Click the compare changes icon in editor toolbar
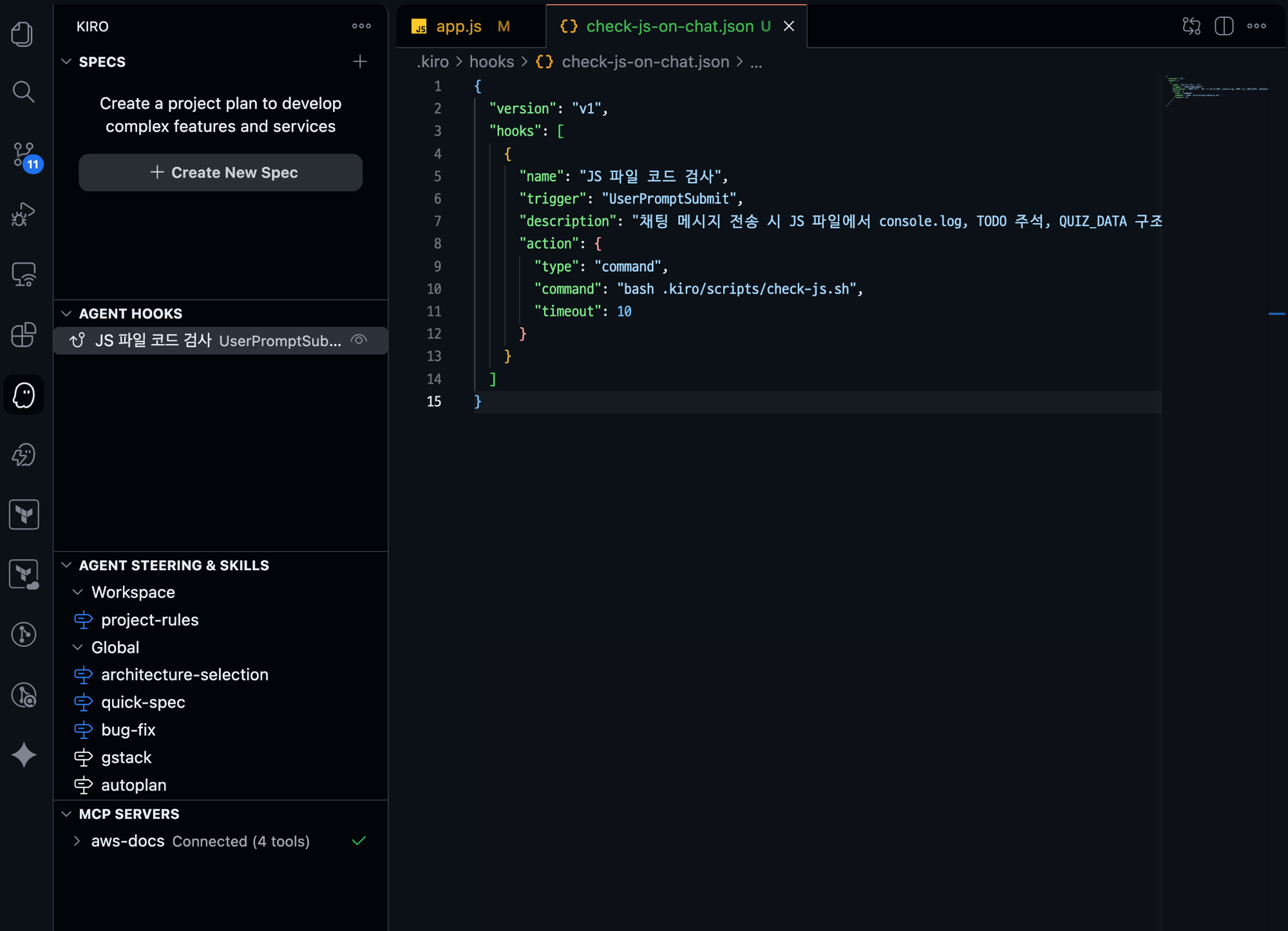Viewport: 1288px width, 931px height. click(1191, 26)
